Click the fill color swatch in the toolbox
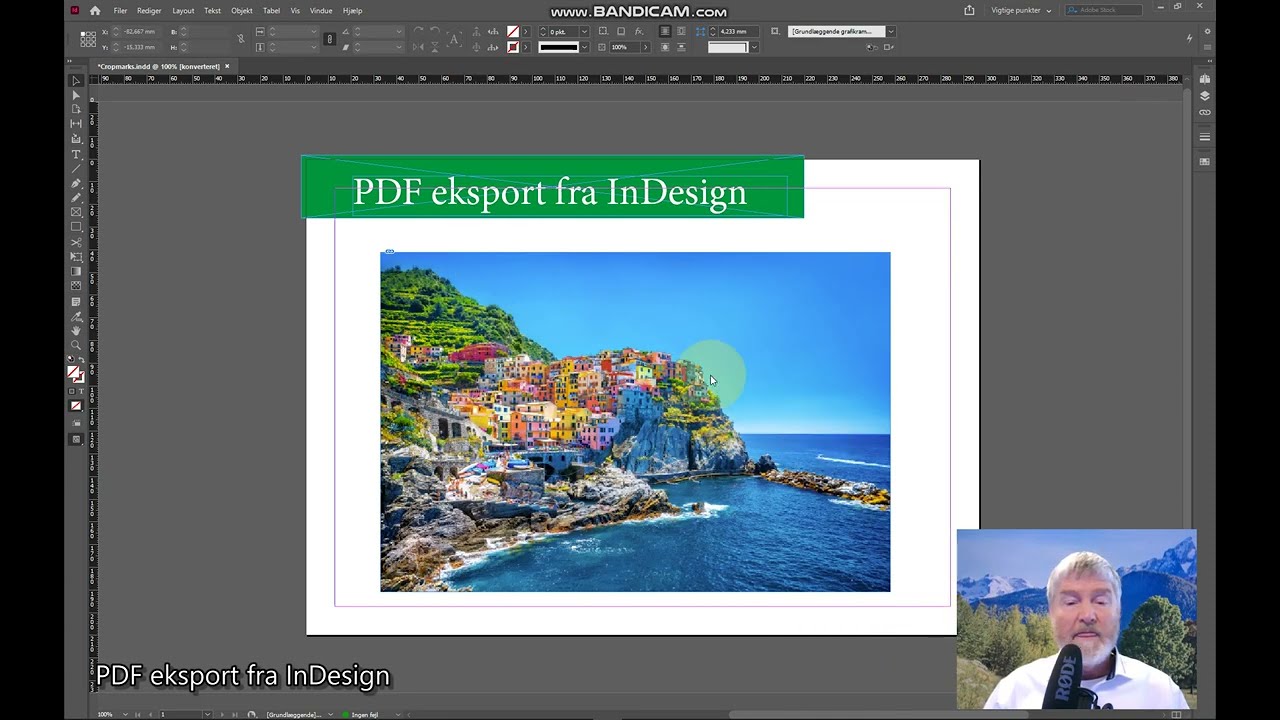1280x720 pixels. 73,373
